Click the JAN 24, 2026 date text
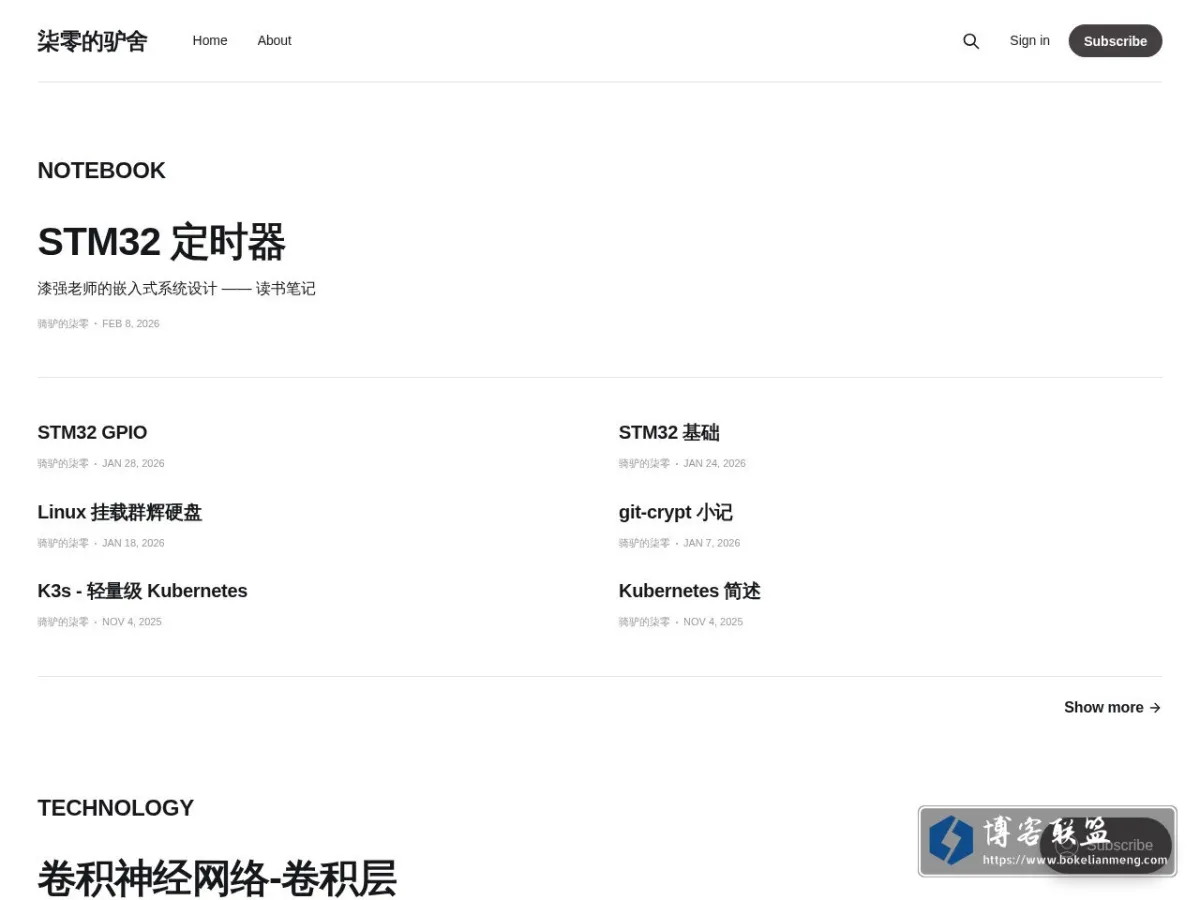 [x=714, y=464]
